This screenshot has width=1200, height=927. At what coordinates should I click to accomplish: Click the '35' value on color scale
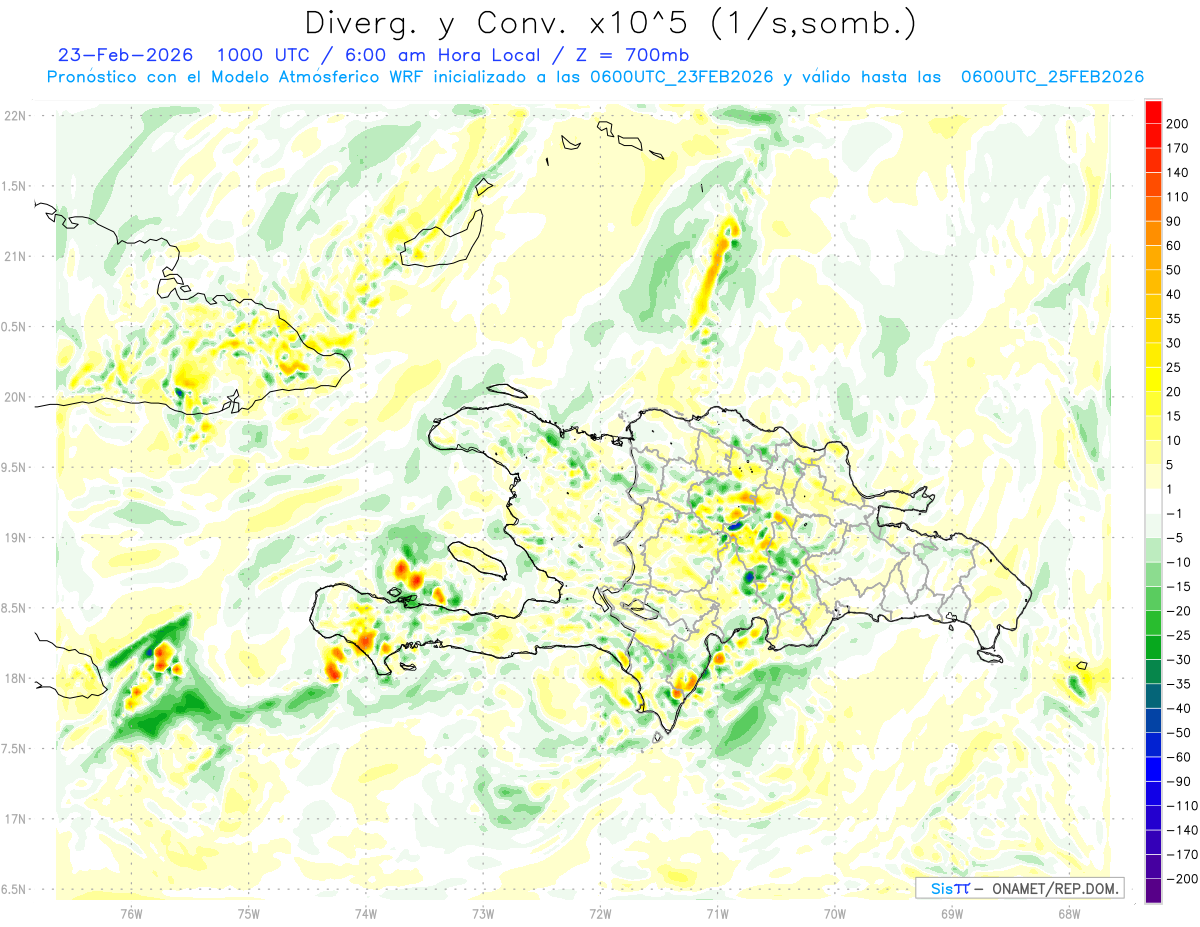point(1175,319)
